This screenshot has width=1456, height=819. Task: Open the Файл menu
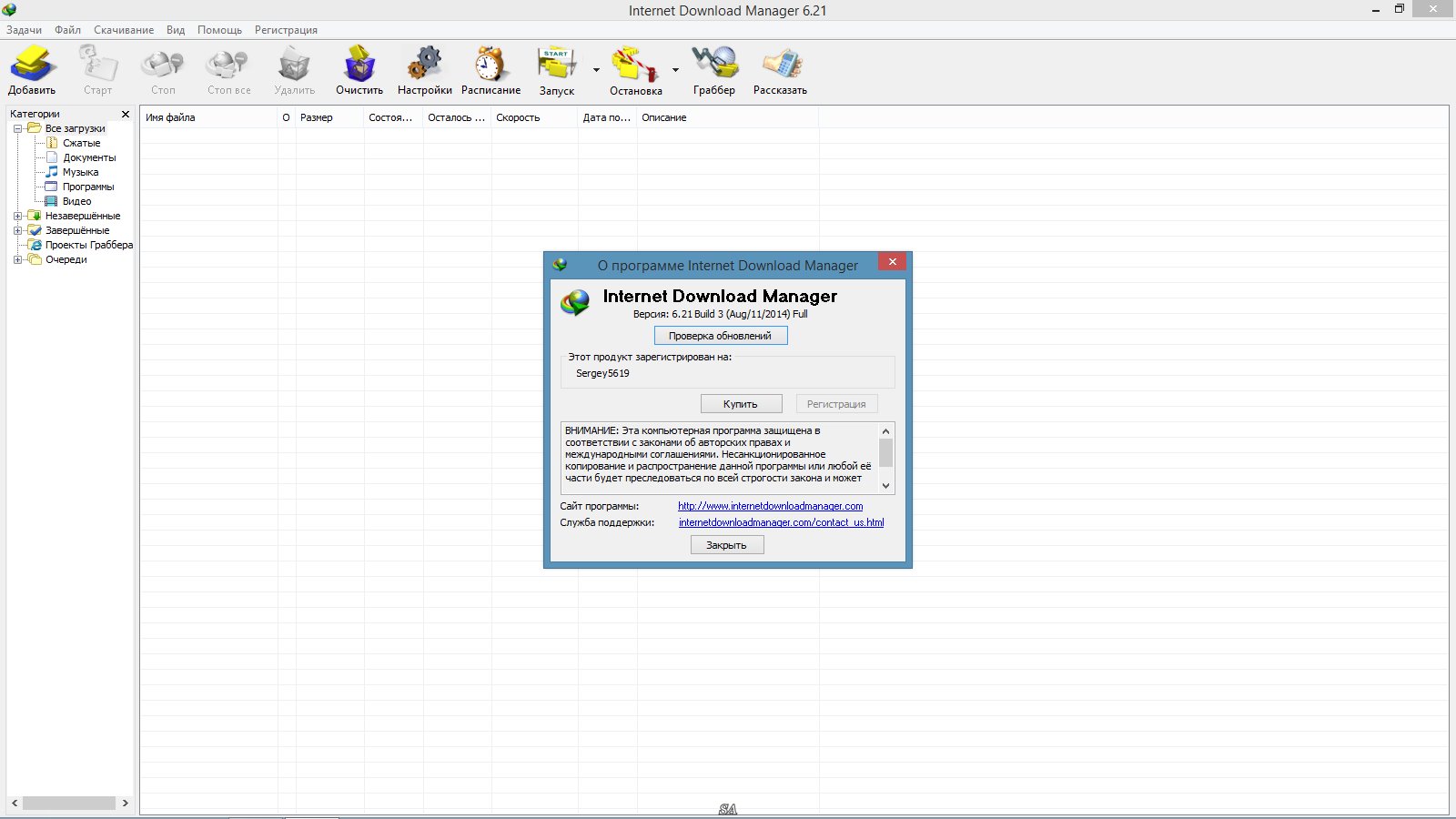click(67, 30)
